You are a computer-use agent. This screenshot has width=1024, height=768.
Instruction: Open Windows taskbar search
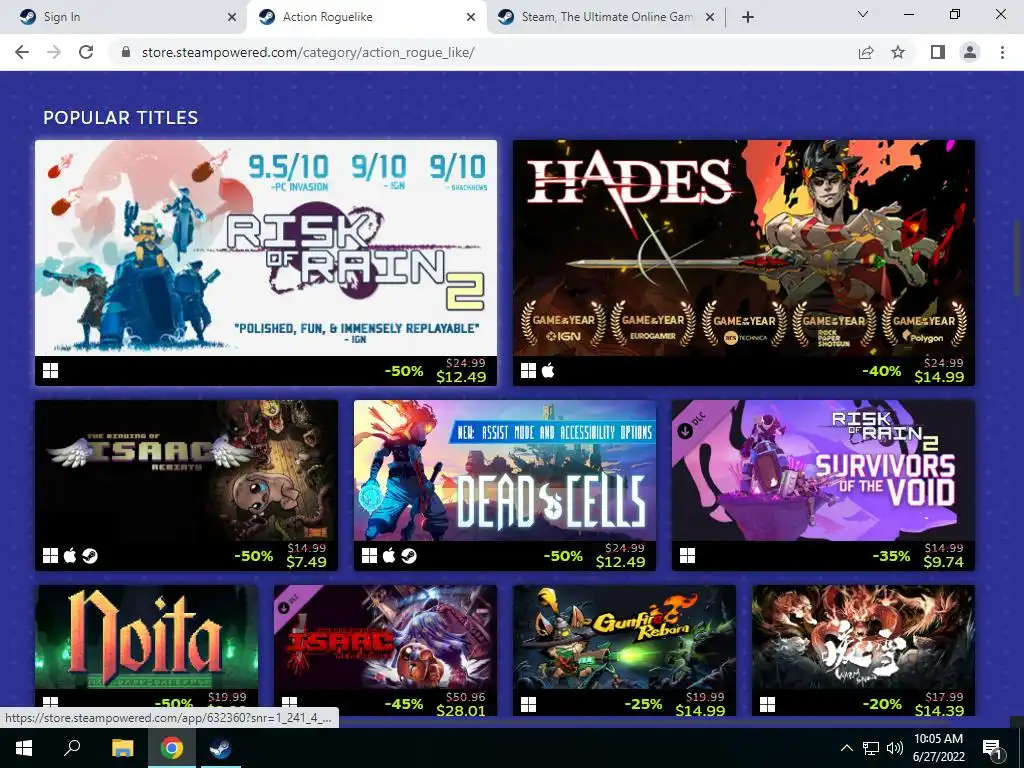pyautogui.click(x=72, y=748)
